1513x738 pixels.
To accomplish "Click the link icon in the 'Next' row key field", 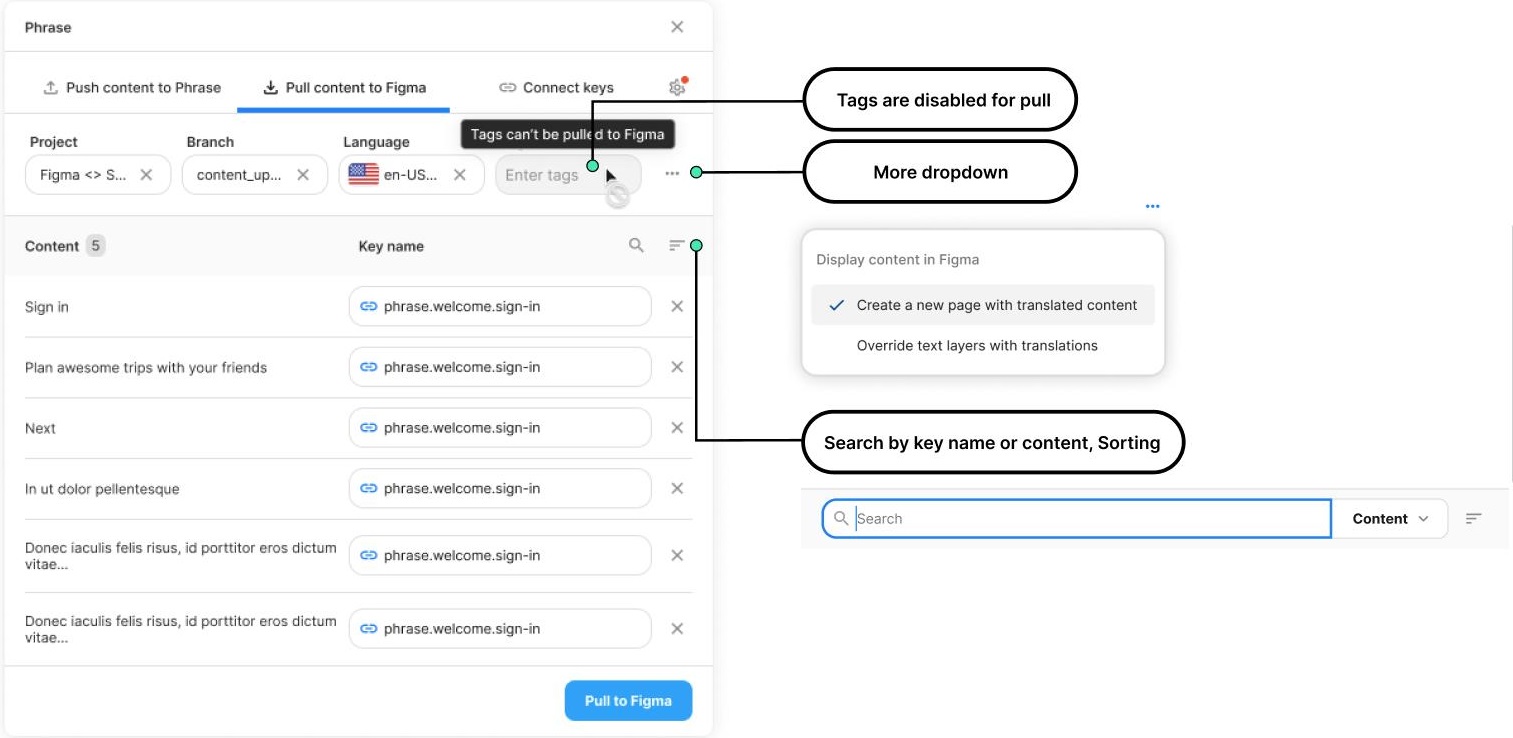I will (x=368, y=428).
